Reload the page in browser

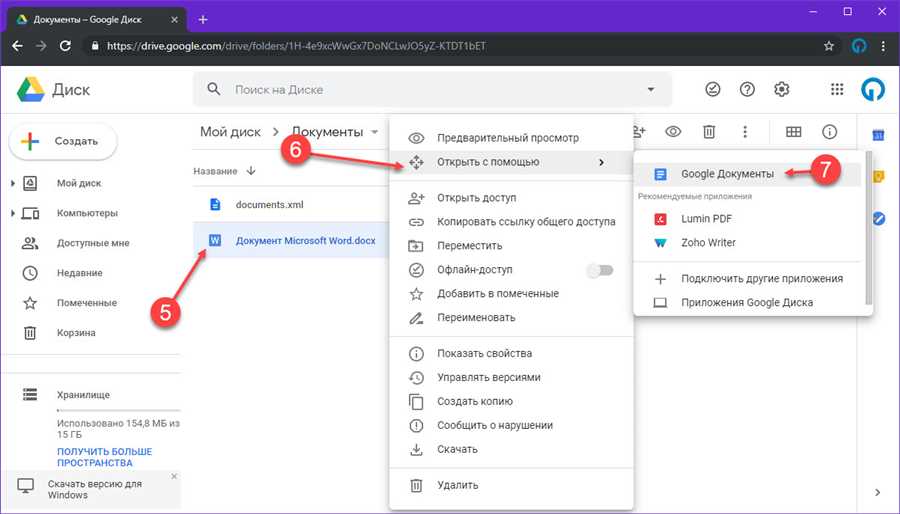(65, 46)
